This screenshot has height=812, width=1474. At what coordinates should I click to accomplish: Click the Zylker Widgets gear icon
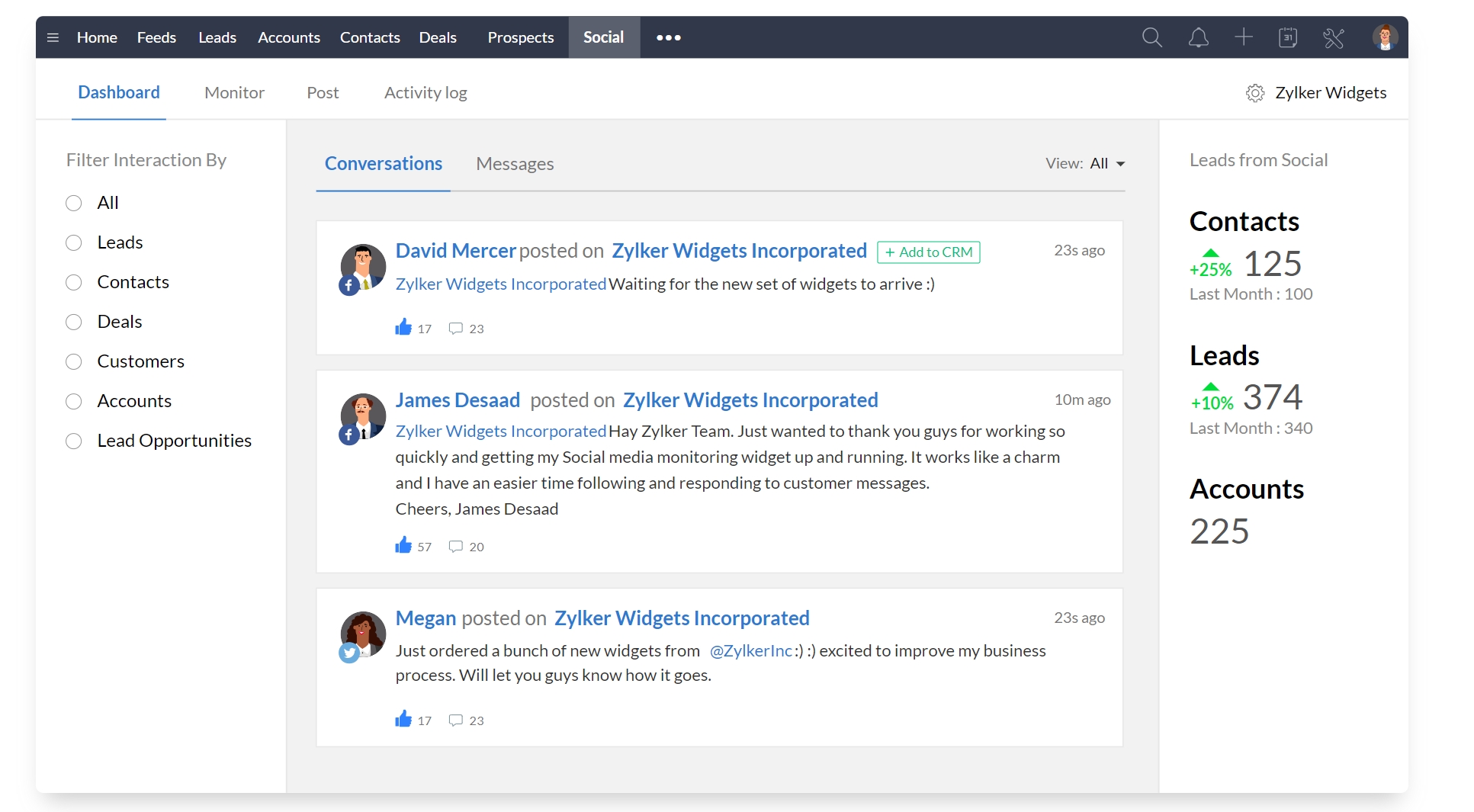click(x=1254, y=93)
